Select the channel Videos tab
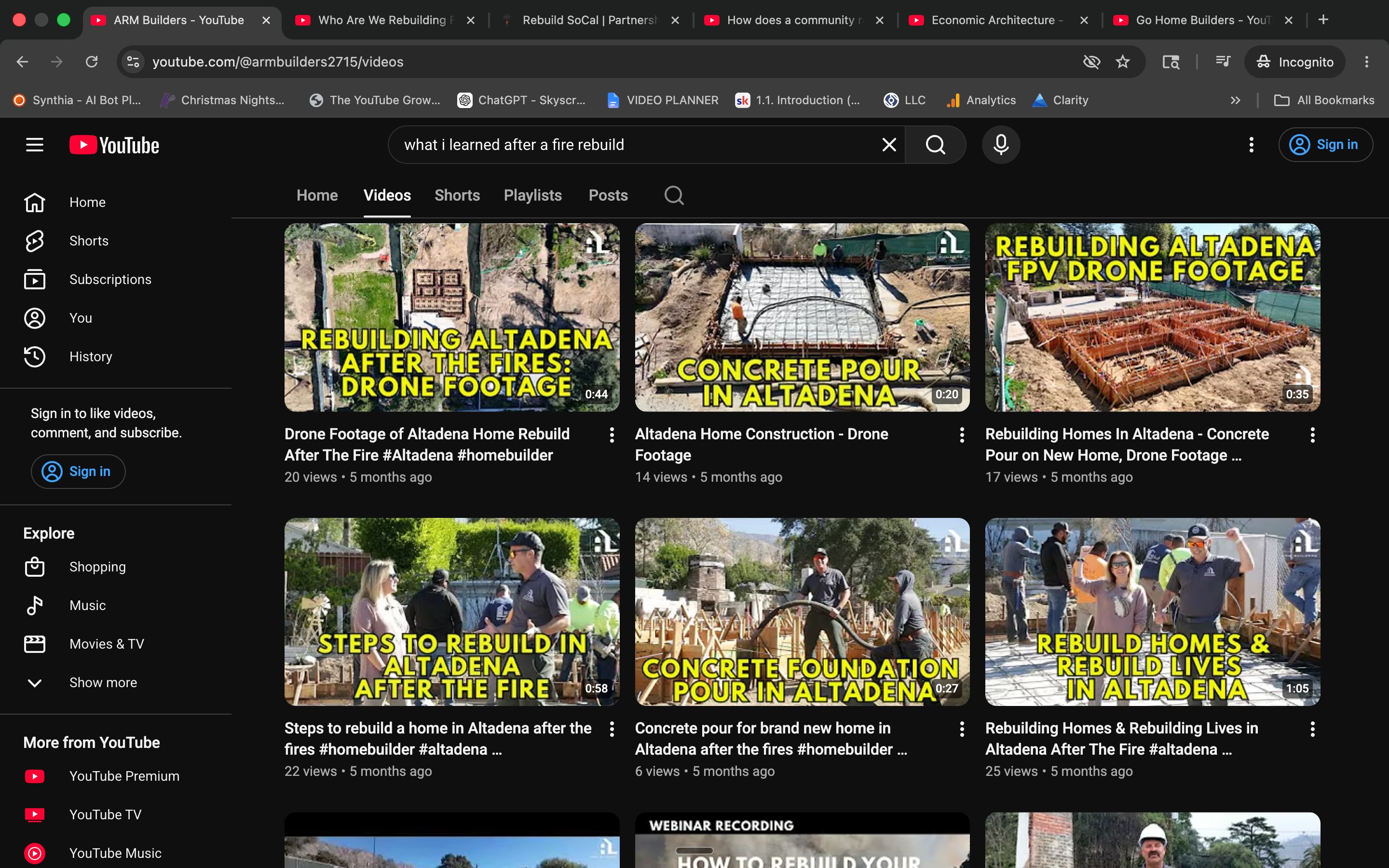Image resolution: width=1389 pixels, height=868 pixels. 387,195
